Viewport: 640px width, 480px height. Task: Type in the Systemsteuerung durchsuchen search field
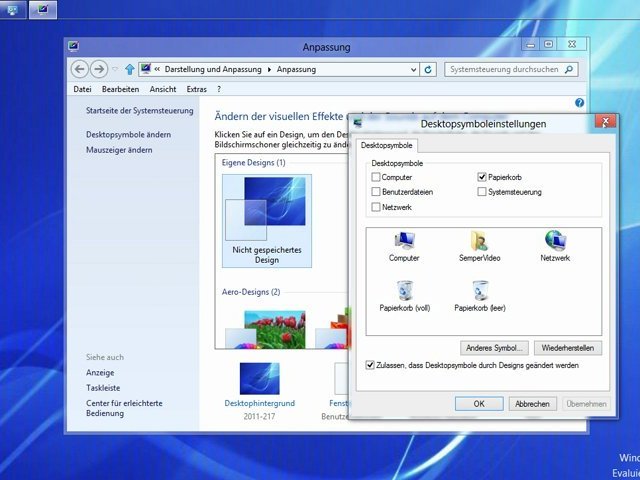pyautogui.click(x=505, y=69)
